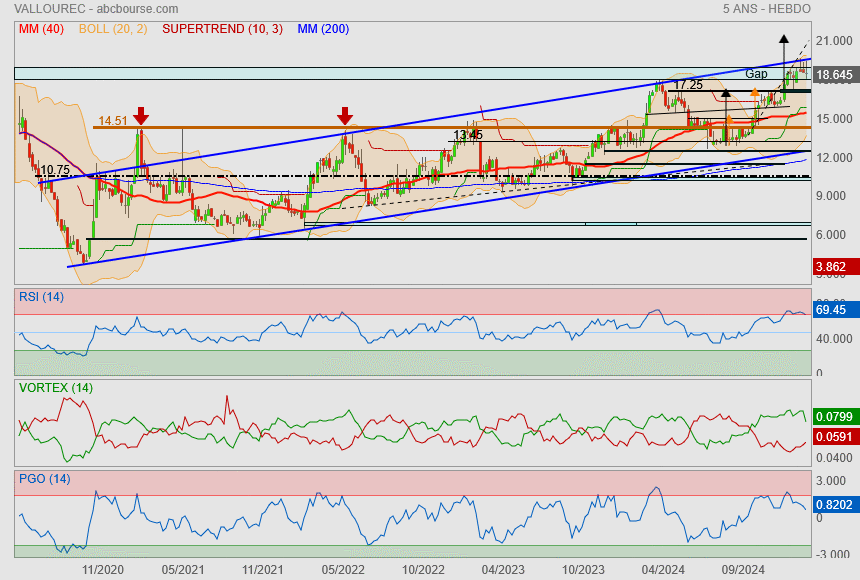The height and width of the screenshot is (580, 860).
Task: Select the 40.000 RSI axis label
Action: tap(834, 339)
